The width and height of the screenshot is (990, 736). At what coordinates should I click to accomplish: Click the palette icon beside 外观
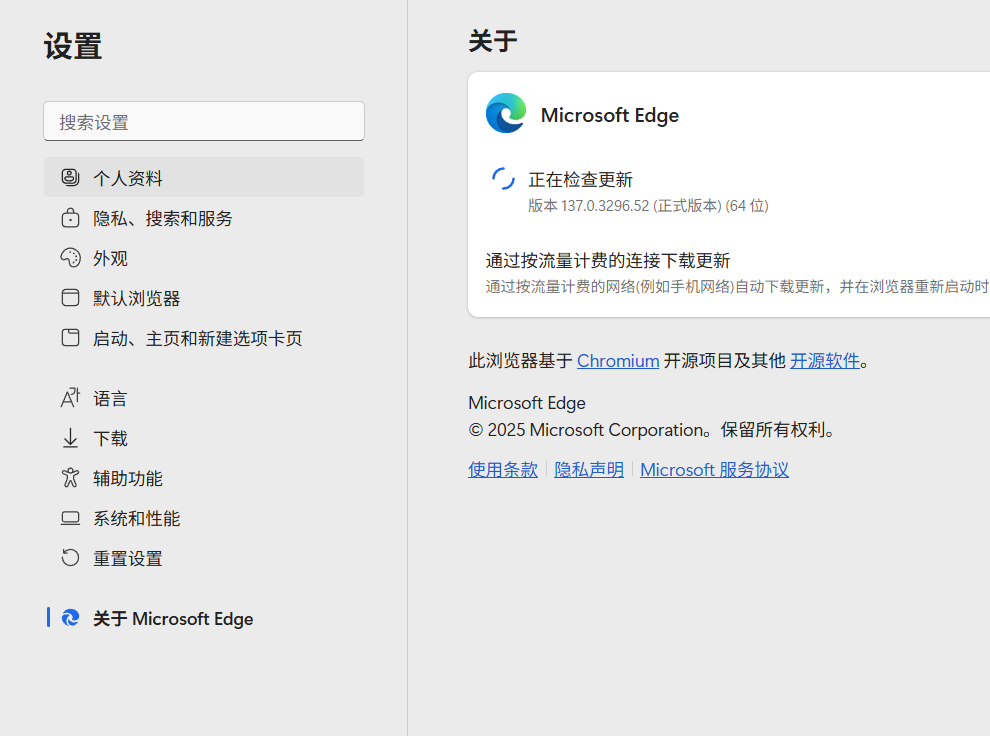(x=70, y=258)
